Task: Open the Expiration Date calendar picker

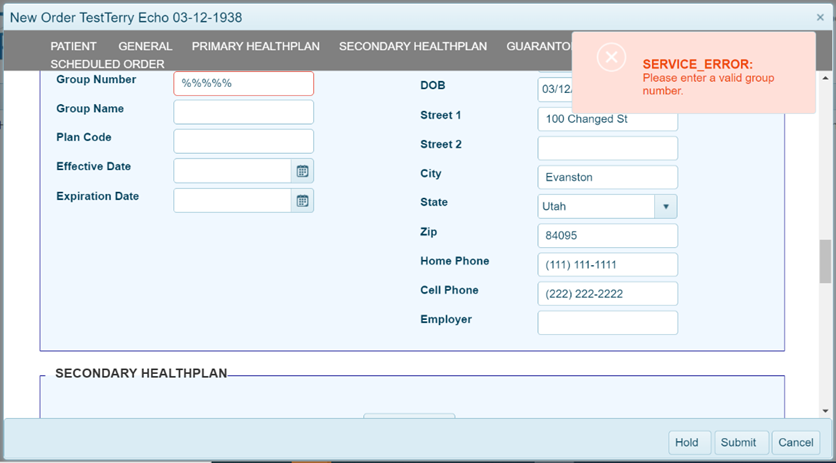Action: 302,201
